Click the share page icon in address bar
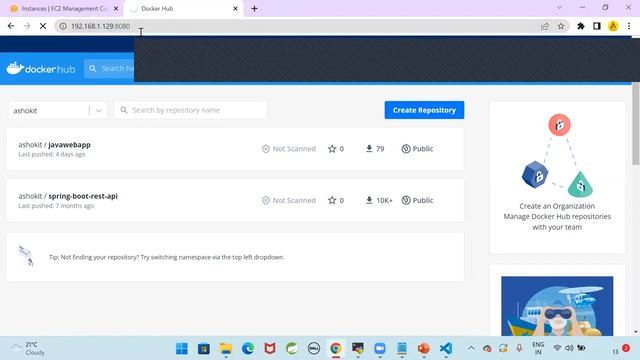 tap(545, 26)
